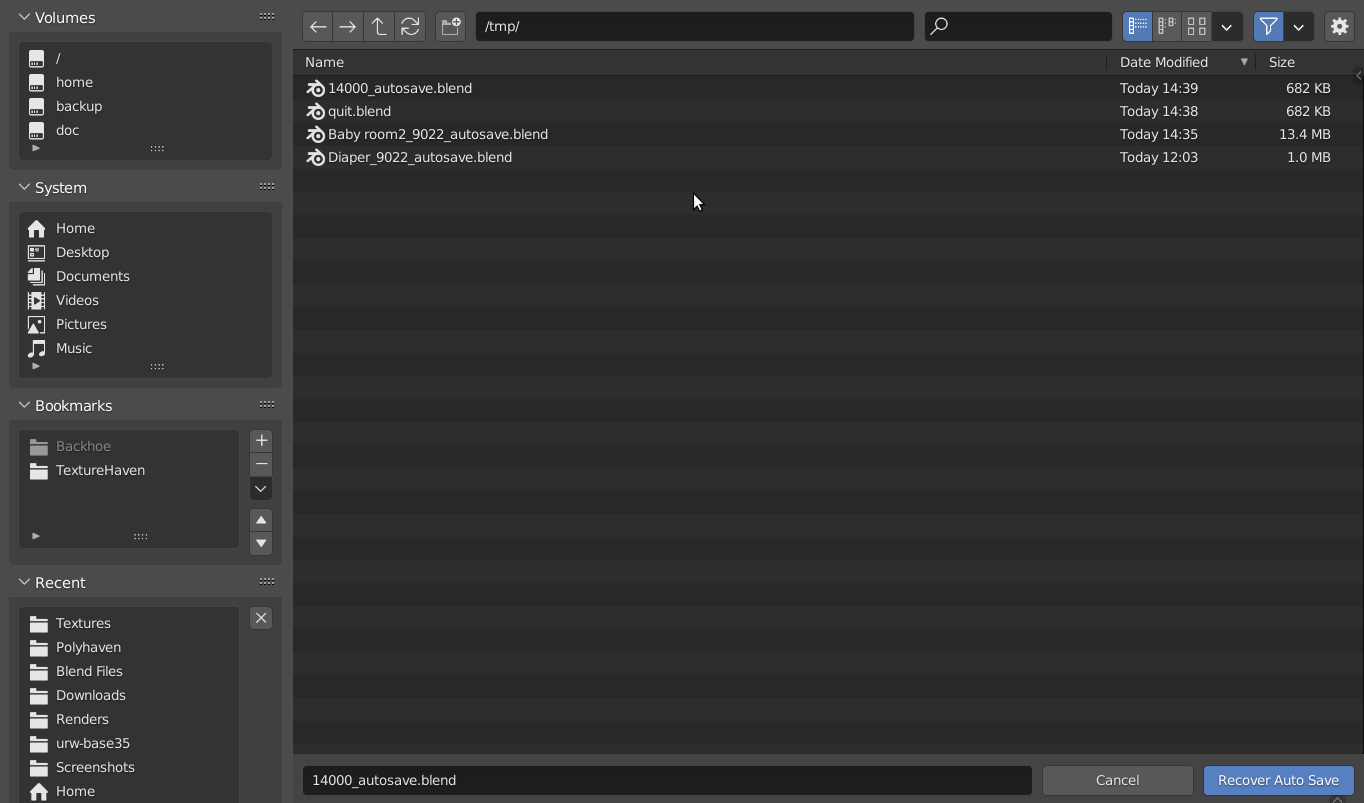Open the file browser options gear
The width and height of the screenshot is (1364, 803).
tap(1339, 27)
